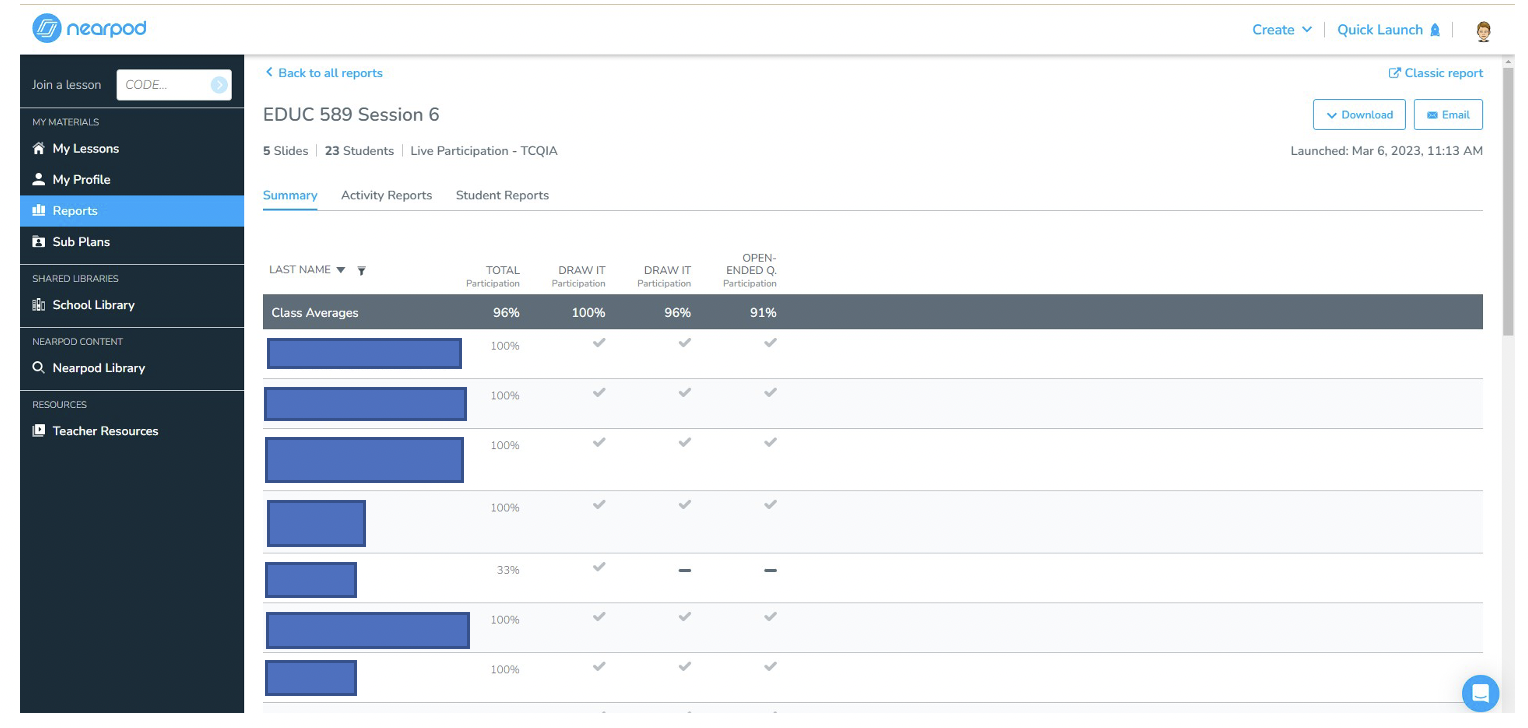This screenshot has height=728, width=1528.
Task: Click the Nearpod Library search icon
Action: tap(39, 368)
